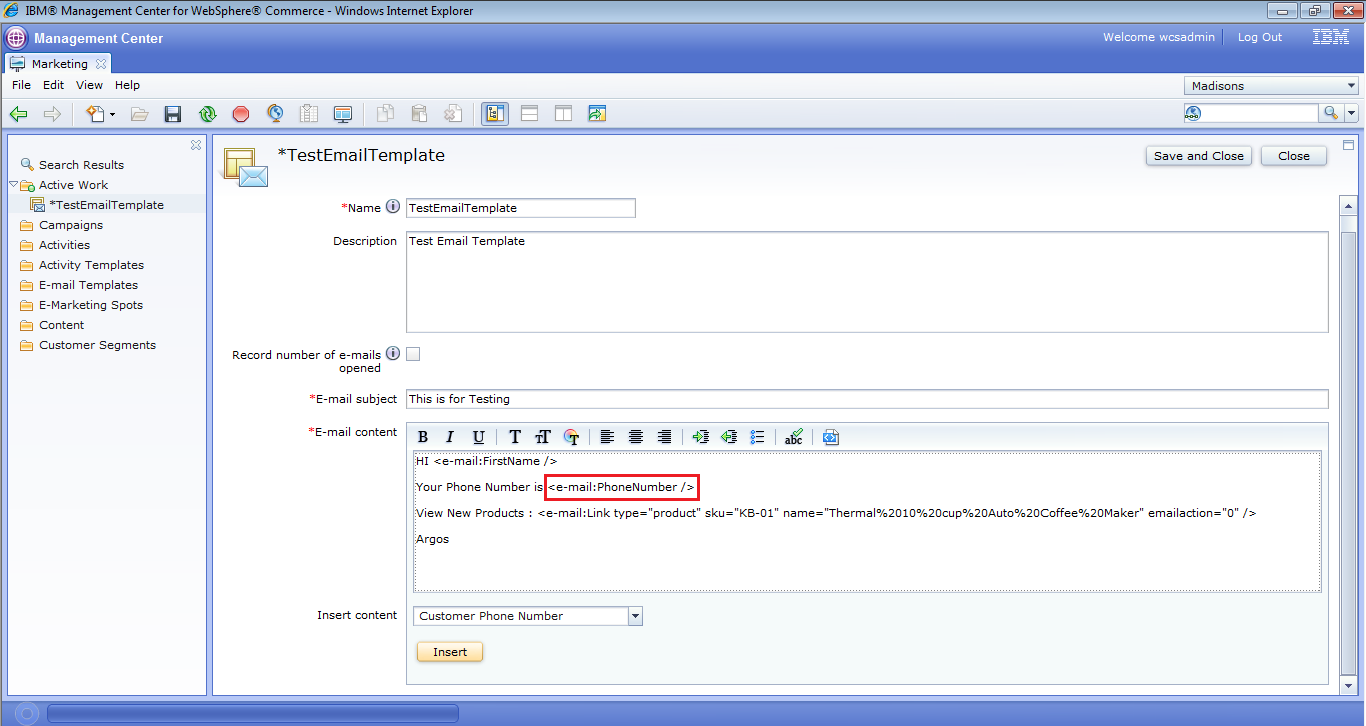Image resolution: width=1366 pixels, height=726 pixels.
Task: Click the Copy toolbar icon
Action: tap(385, 114)
